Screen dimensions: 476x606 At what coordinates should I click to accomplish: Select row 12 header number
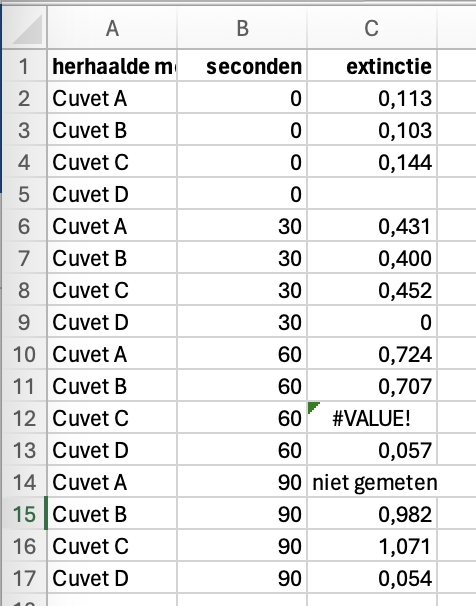pos(24,417)
